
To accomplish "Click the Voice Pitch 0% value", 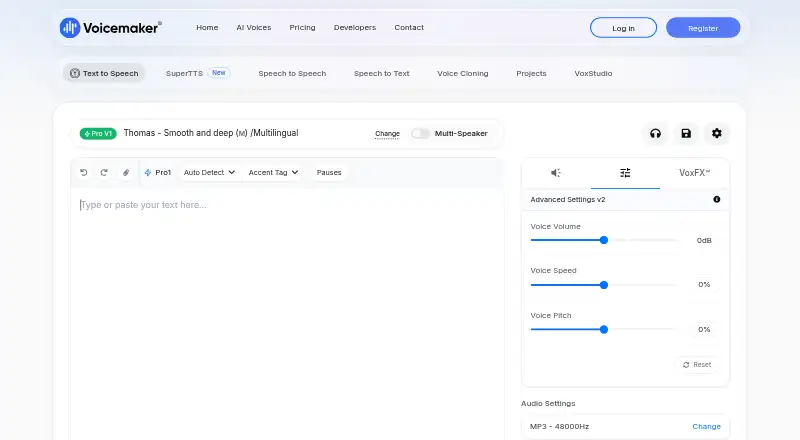I will point(704,330).
